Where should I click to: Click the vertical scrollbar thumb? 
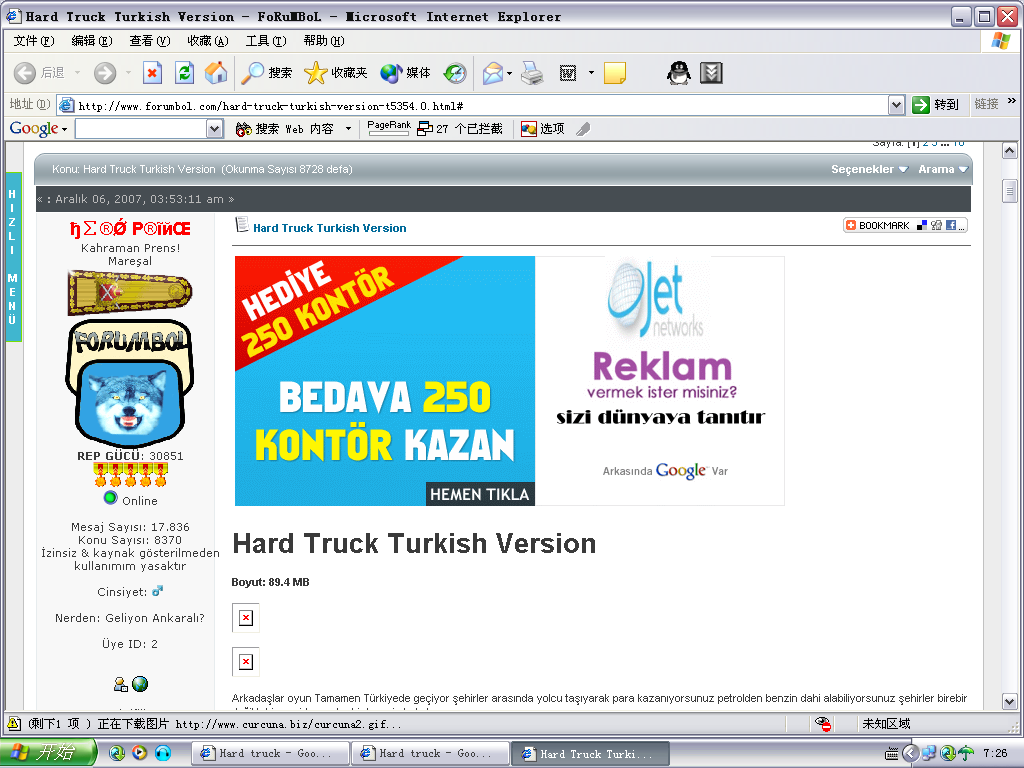point(1009,191)
